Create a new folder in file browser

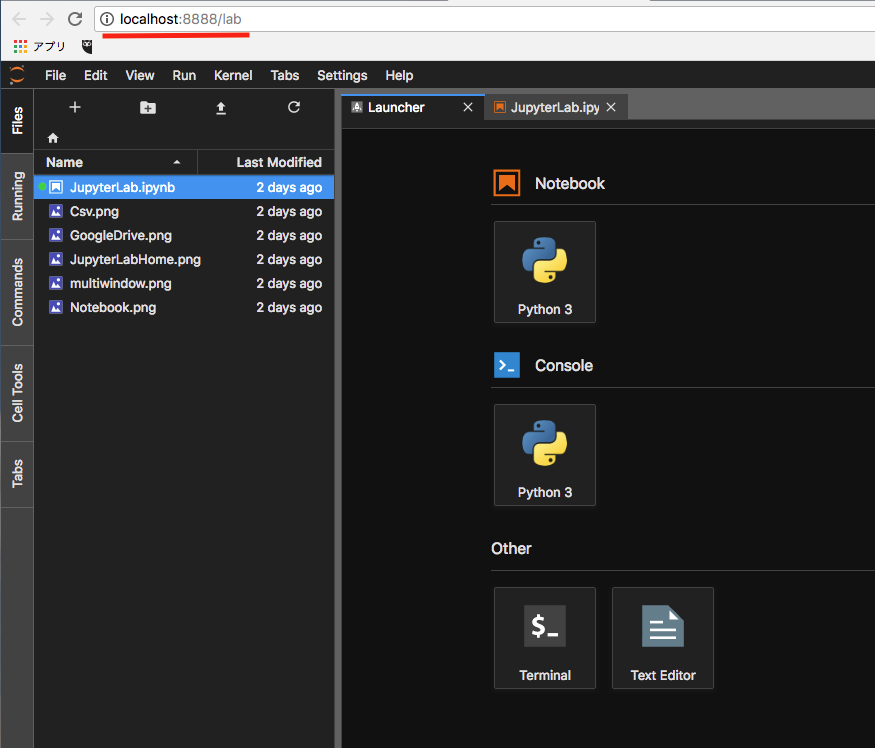(148, 107)
